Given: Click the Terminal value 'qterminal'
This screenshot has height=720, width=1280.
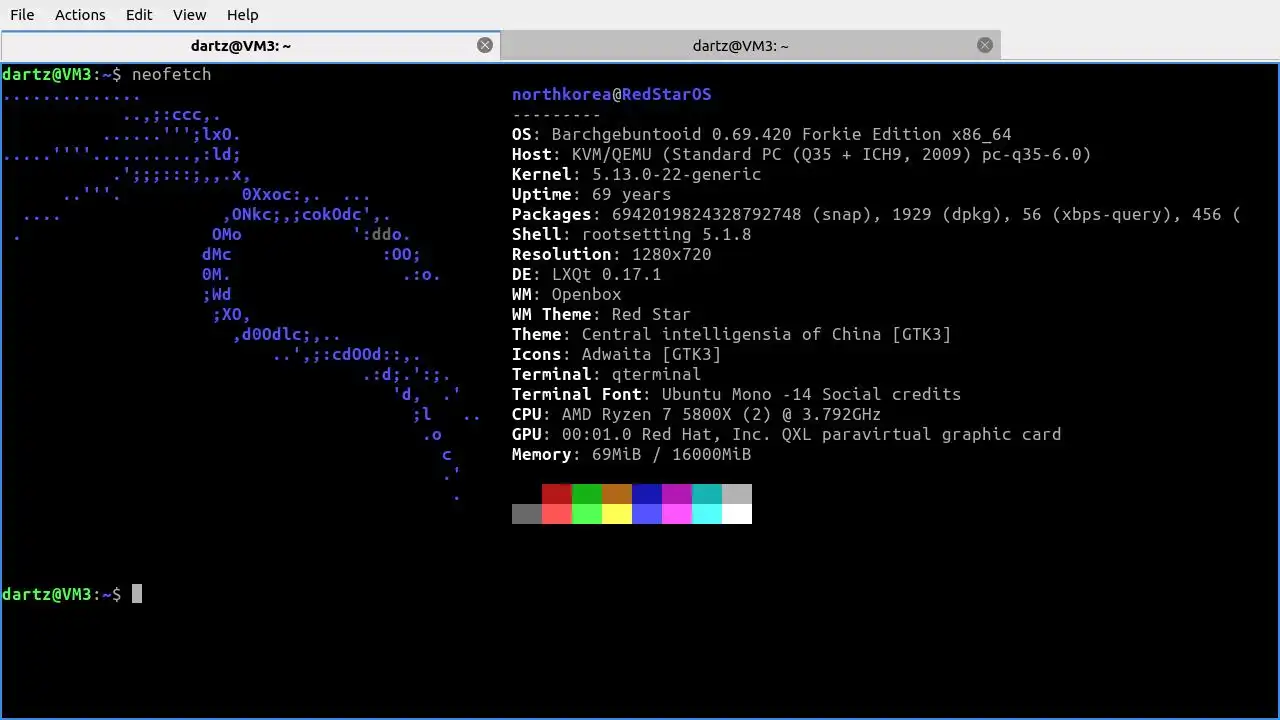Looking at the screenshot, I should pyautogui.click(x=656, y=374).
